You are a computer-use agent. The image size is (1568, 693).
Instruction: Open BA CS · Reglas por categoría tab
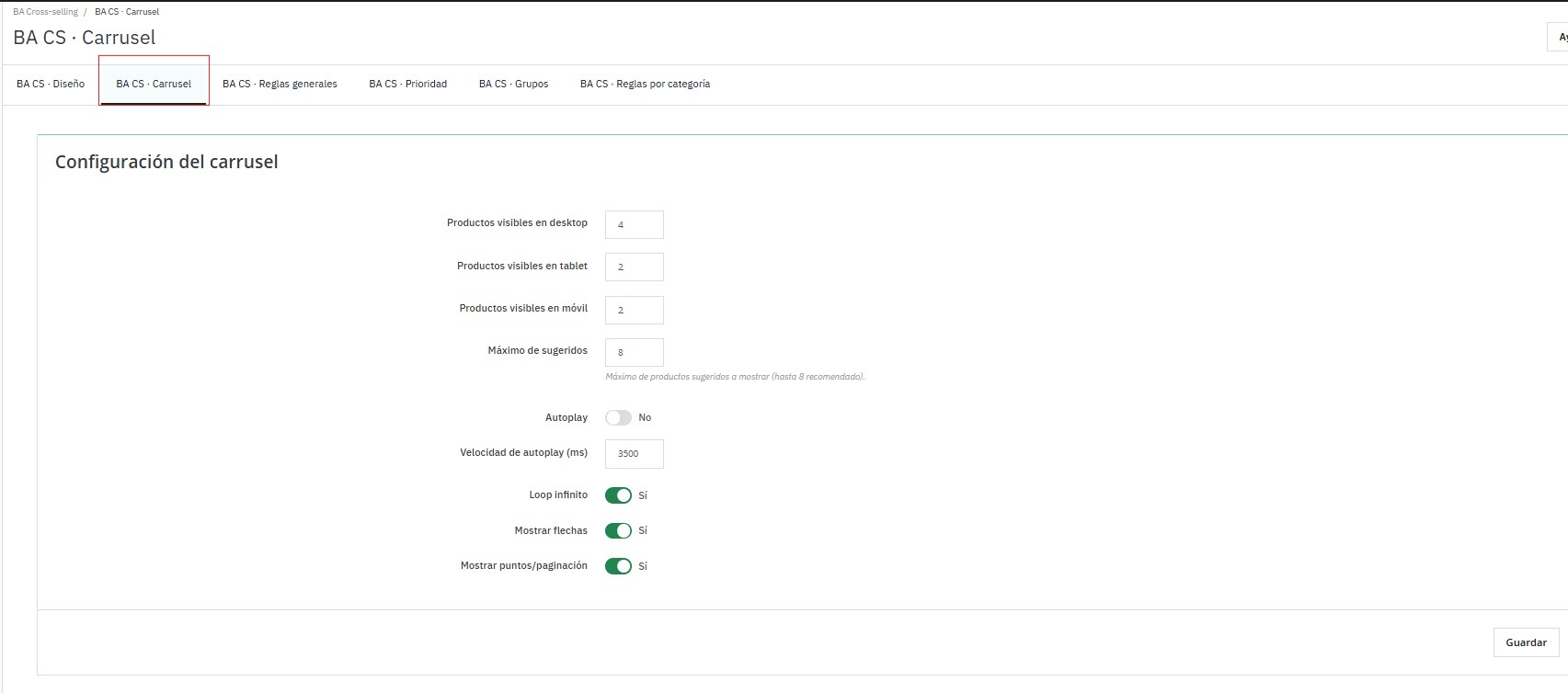tap(645, 84)
